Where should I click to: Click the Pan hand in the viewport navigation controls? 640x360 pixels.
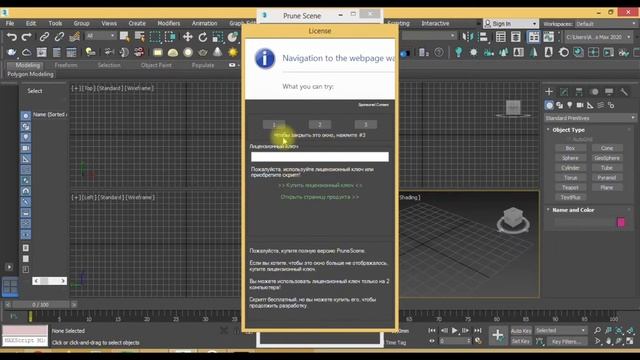(x=609, y=341)
